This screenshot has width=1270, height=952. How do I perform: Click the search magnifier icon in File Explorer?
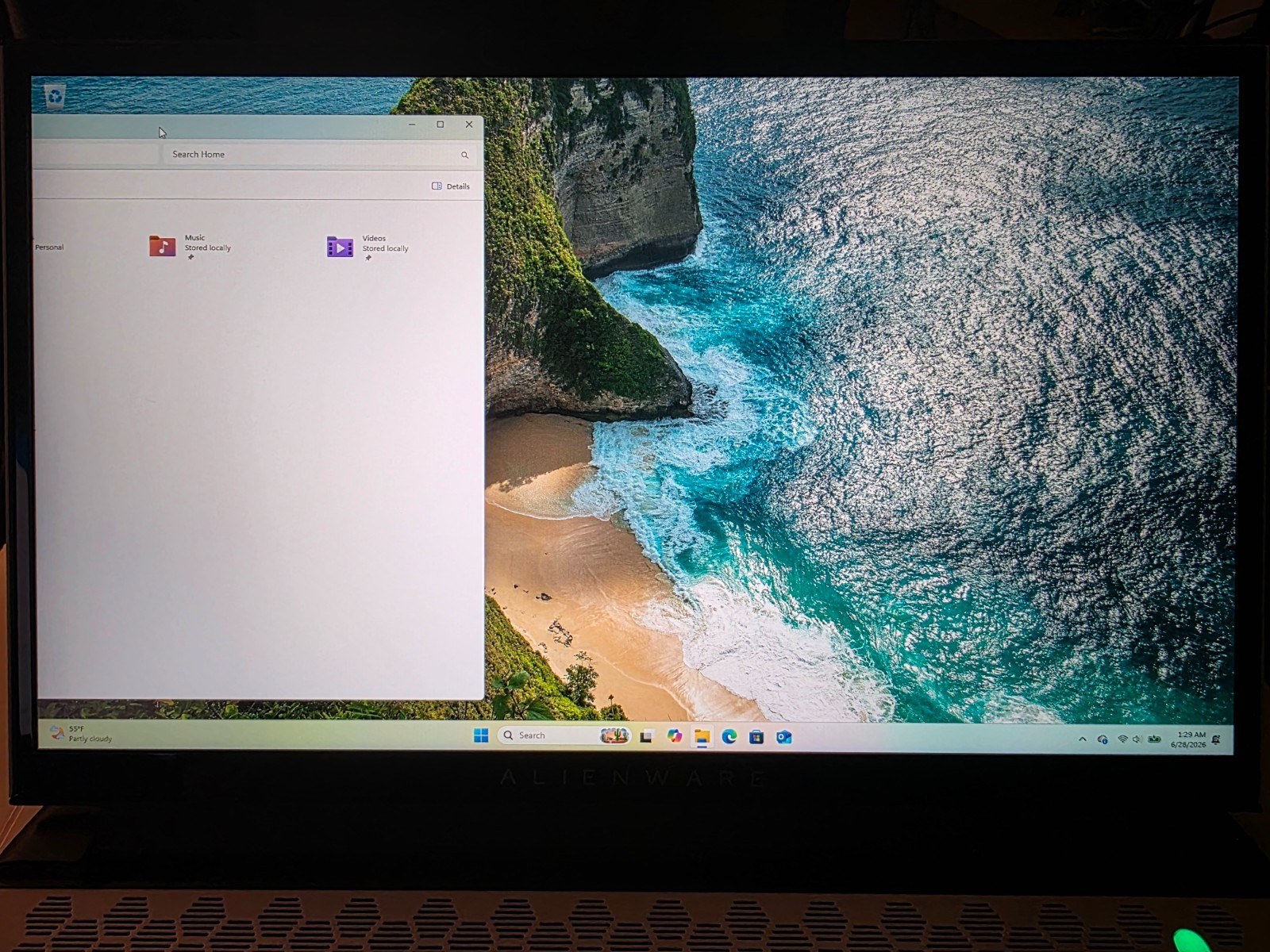[465, 155]
